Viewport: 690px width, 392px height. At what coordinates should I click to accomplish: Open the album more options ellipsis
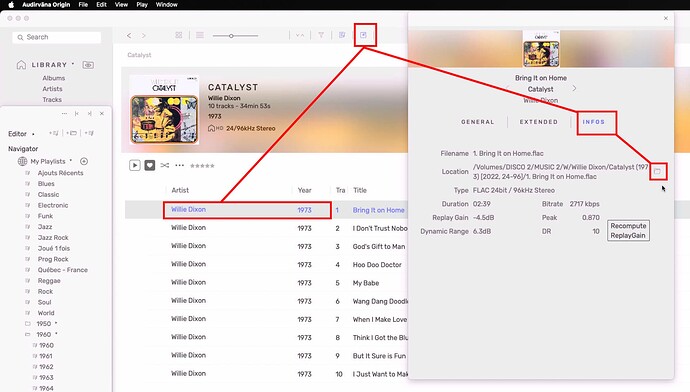pos(180,165)
